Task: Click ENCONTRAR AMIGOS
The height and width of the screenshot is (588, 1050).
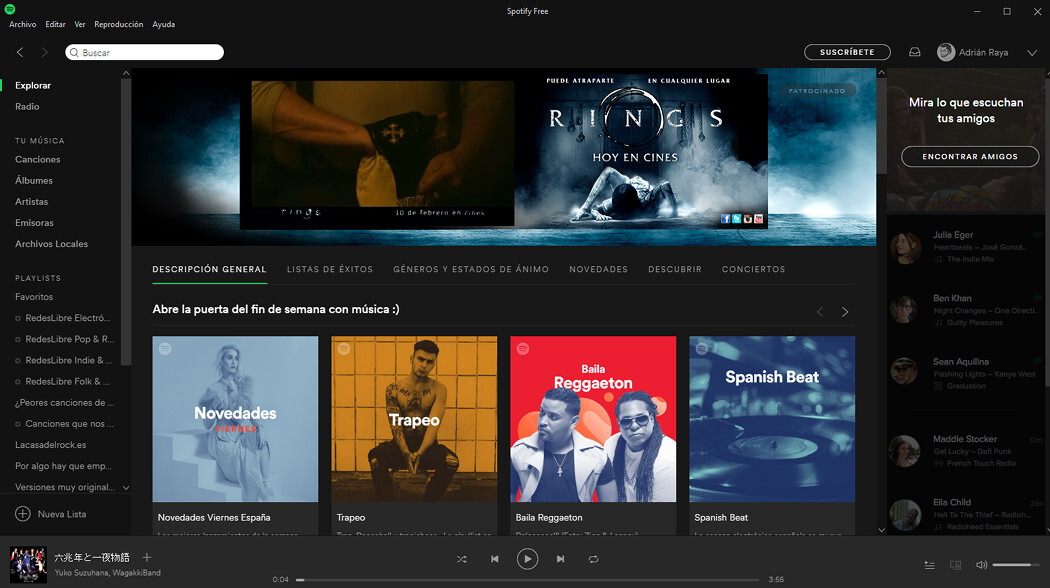Action: (969, 156)
